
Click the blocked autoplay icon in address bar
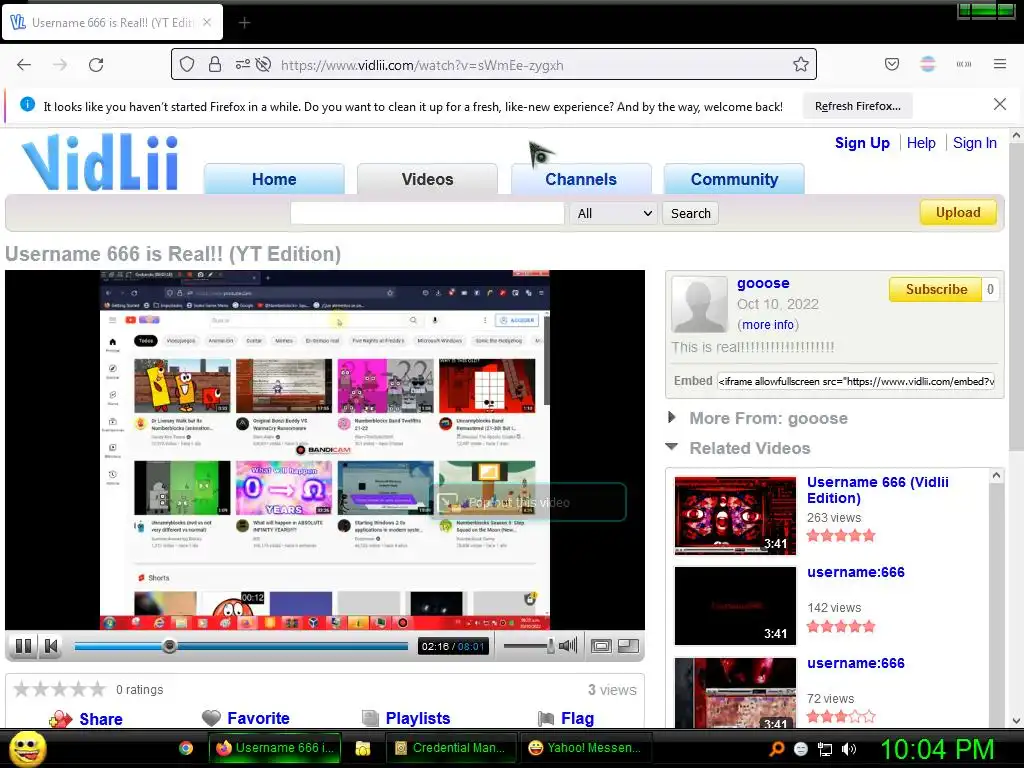coord(263,64)
